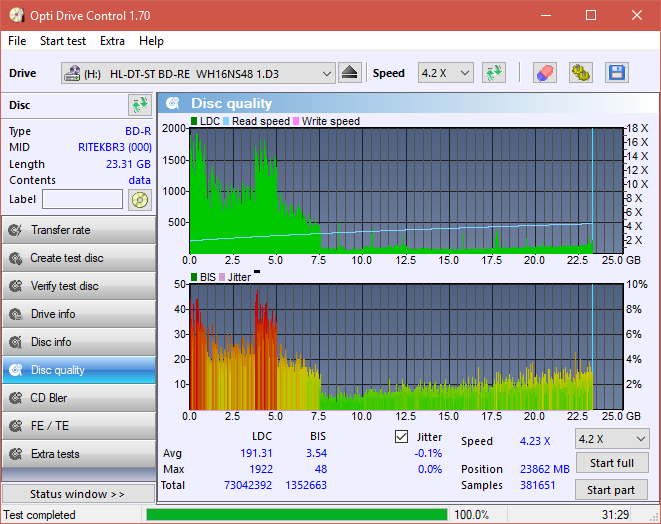The width and height of the screenshot is (661, 524).
Task: Click the eject disc tray icon
Action: tap(349, 73)
